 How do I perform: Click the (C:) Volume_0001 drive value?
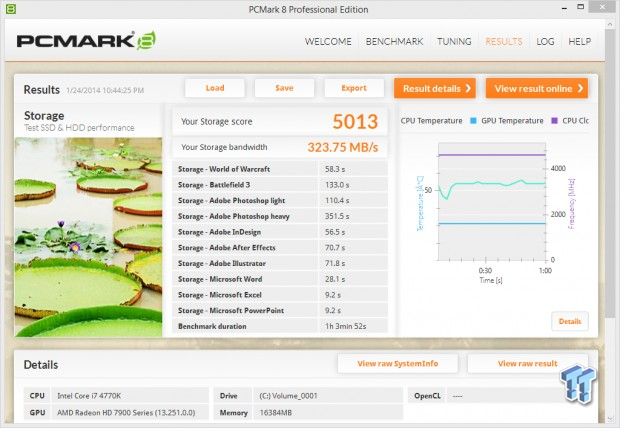tap(288, 396)
